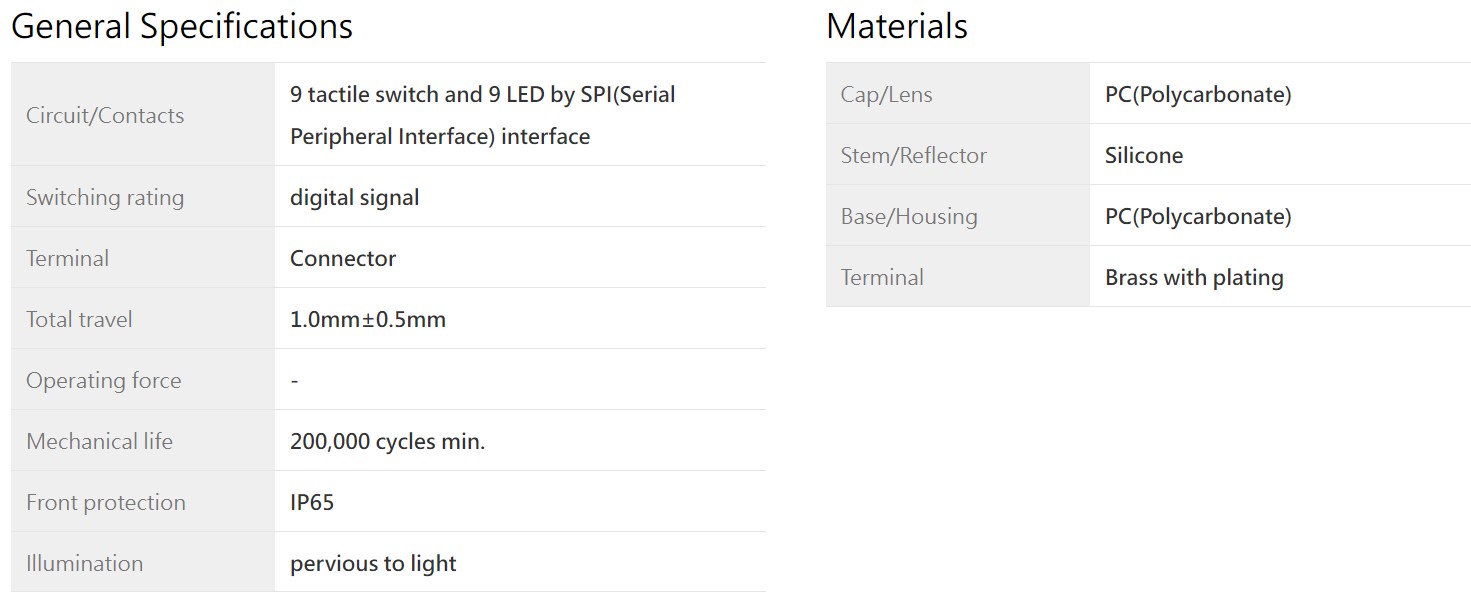Click the Silicone value
Image resolution: width=1471 pixels, height=592 pixels.
pos(1144,155)
